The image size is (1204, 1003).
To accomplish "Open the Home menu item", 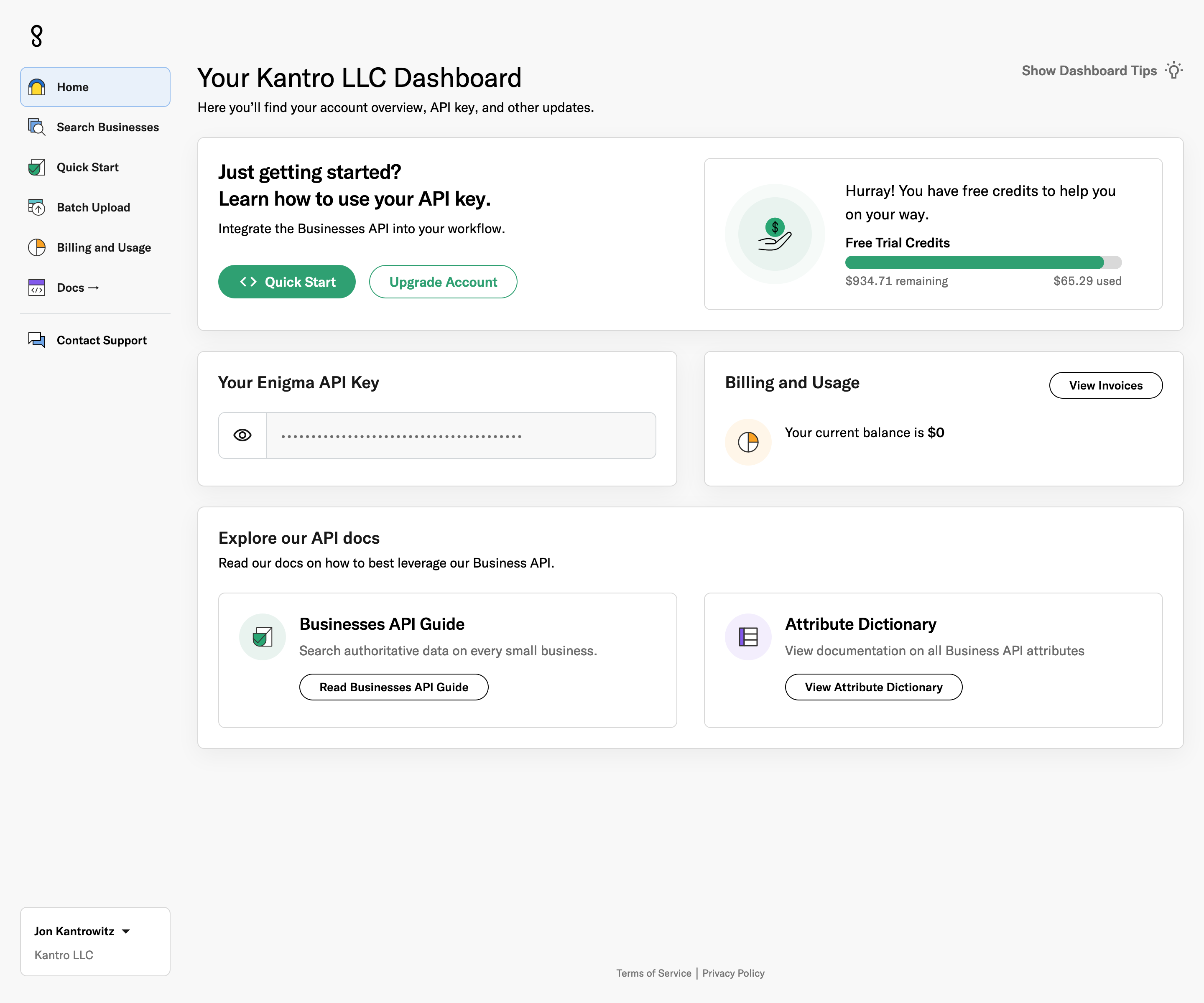I will coord(95,87).
